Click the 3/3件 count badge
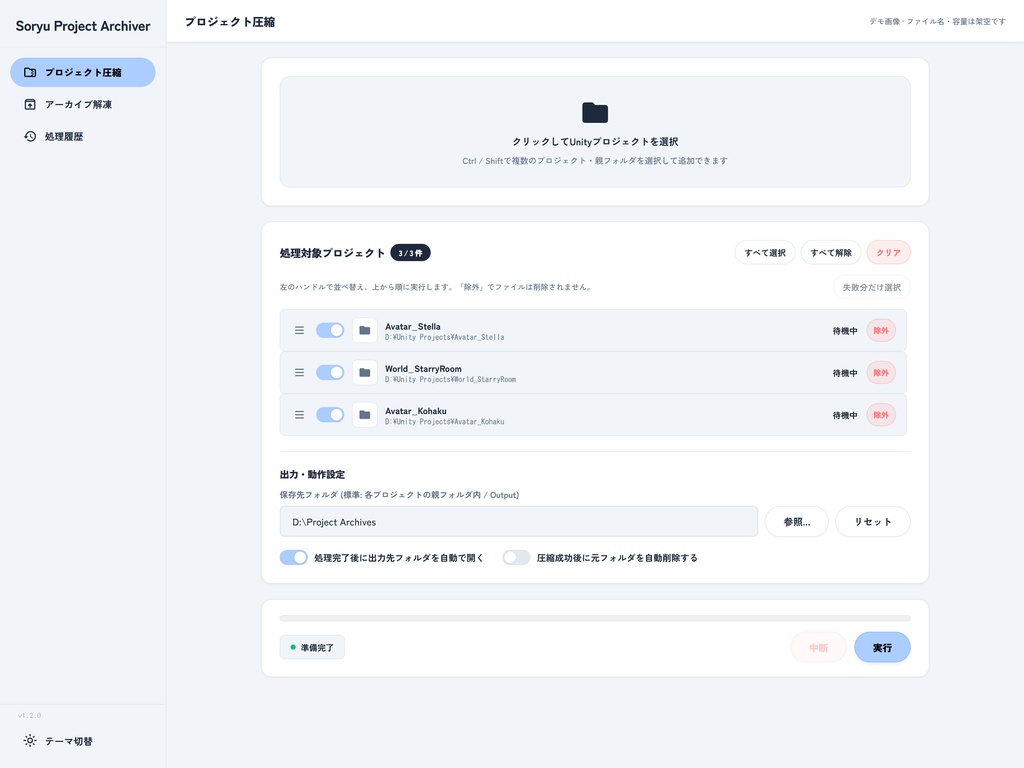The height and width of the screenshot is (768, 1024). click(410, 253)
